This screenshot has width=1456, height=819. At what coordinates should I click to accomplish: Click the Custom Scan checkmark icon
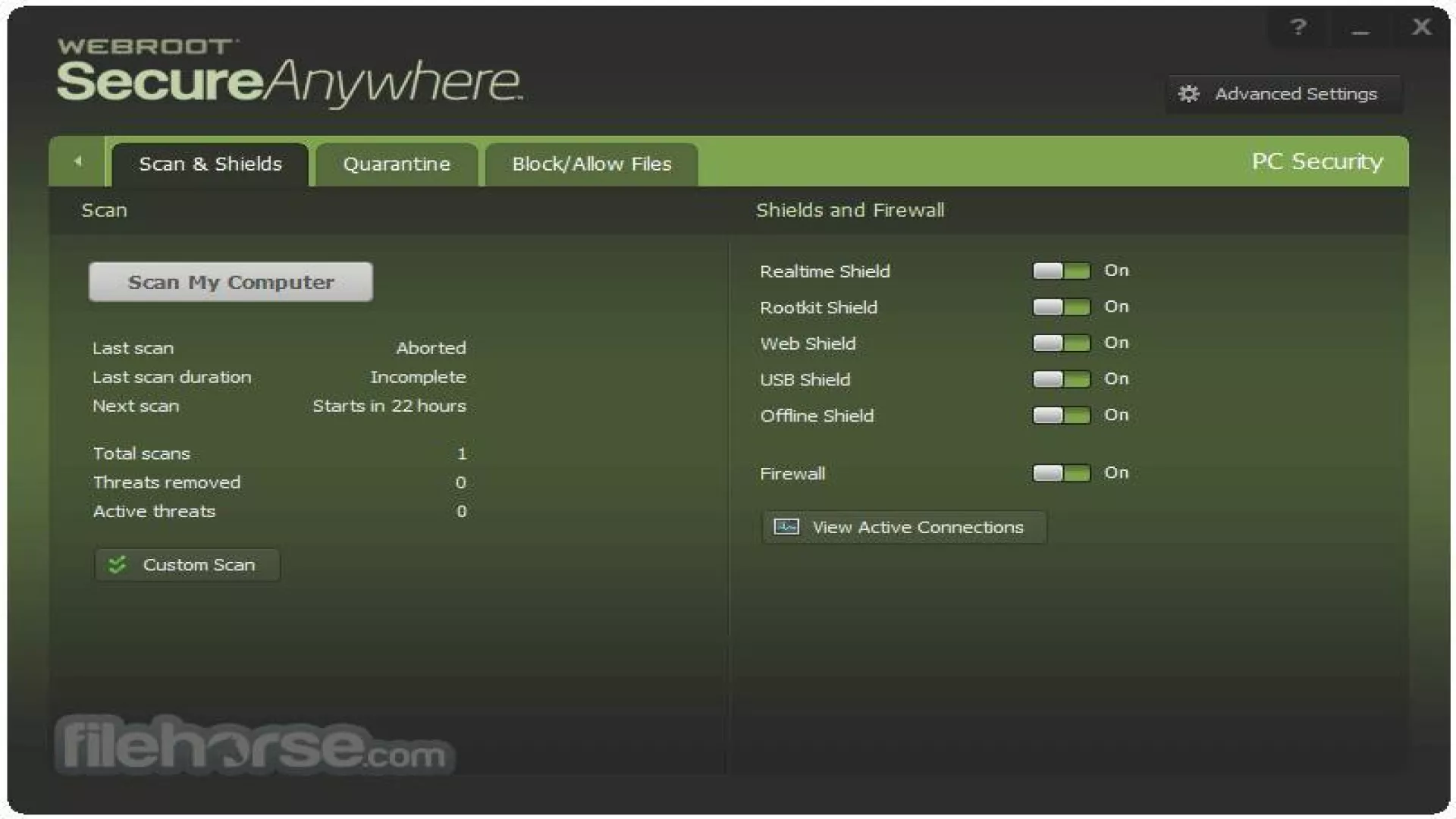pos(117,565)
